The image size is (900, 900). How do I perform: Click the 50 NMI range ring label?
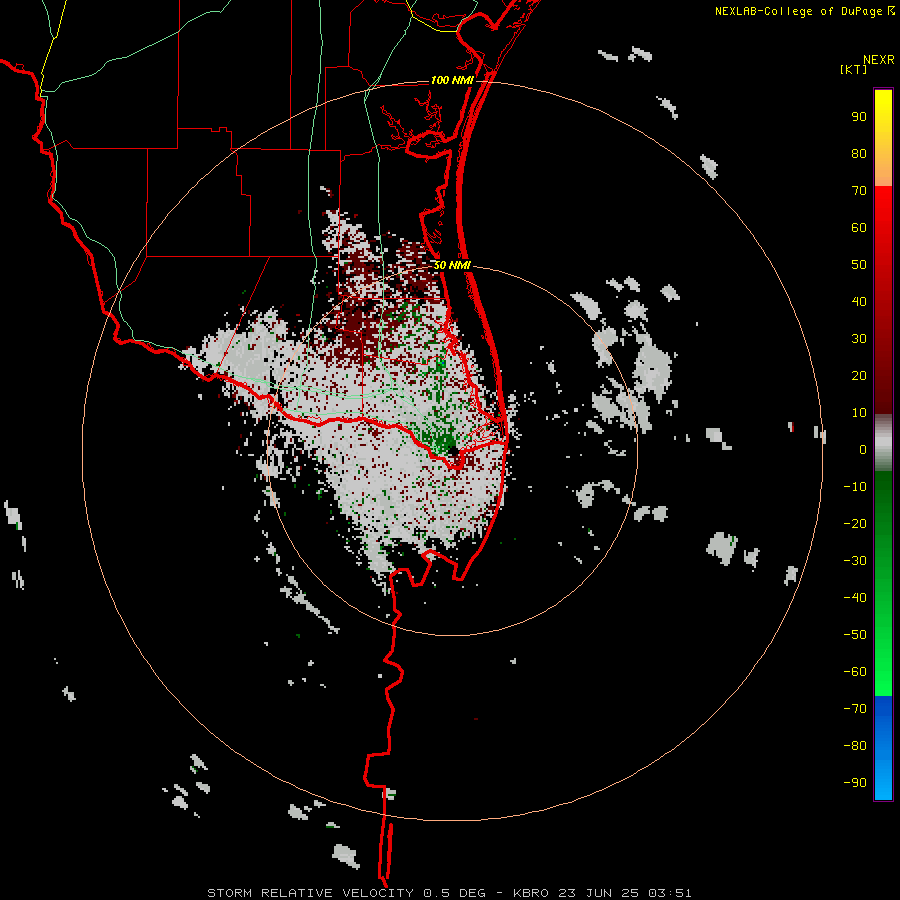[x=452, y=265]
